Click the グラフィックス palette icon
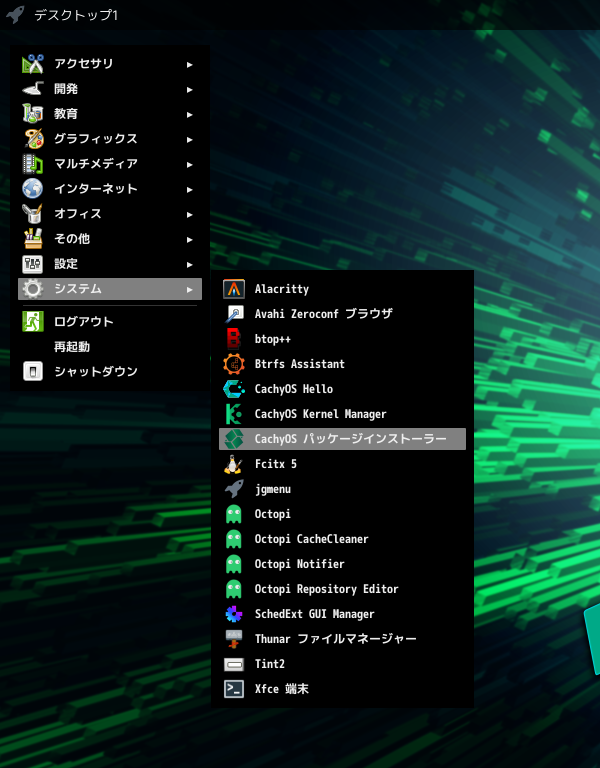This screenshot has width=600, height=768. click(33, 139)
